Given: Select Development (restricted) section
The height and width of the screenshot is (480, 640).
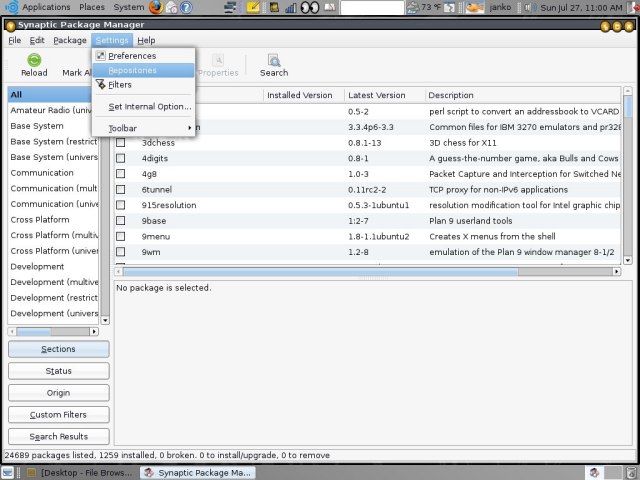Looking at the screenshot, I should [53, 298].
